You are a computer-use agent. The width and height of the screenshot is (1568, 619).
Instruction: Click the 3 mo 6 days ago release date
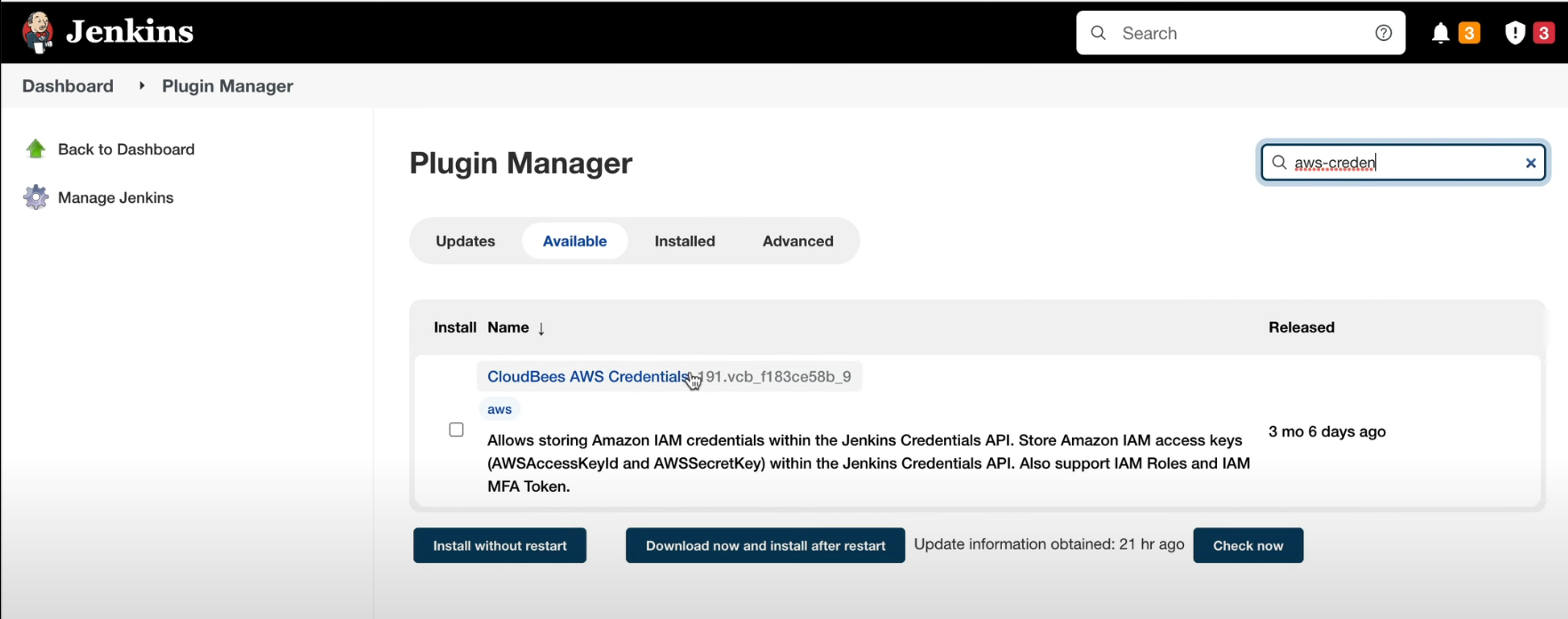(1327, 431)
